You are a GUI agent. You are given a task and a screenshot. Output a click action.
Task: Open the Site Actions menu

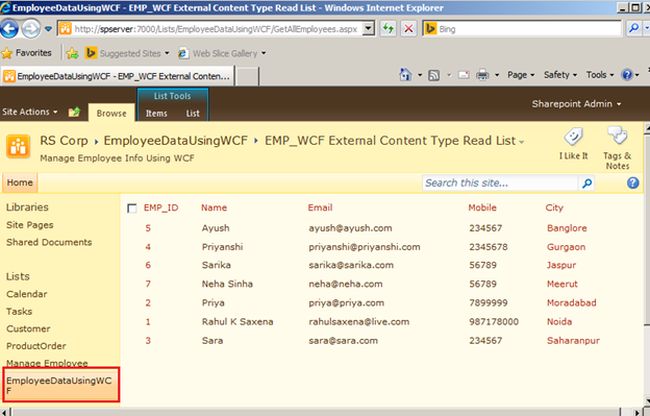point(29,112)
